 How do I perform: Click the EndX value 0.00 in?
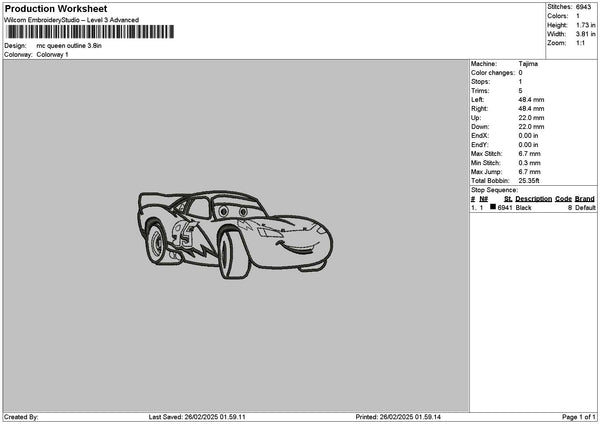click(x=528, y=136)
